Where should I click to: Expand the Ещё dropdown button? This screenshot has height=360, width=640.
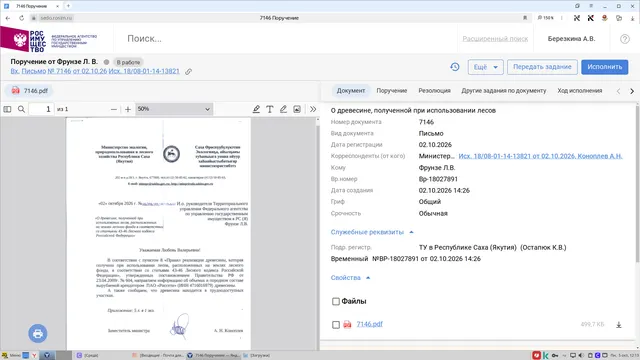click(485, 67)
